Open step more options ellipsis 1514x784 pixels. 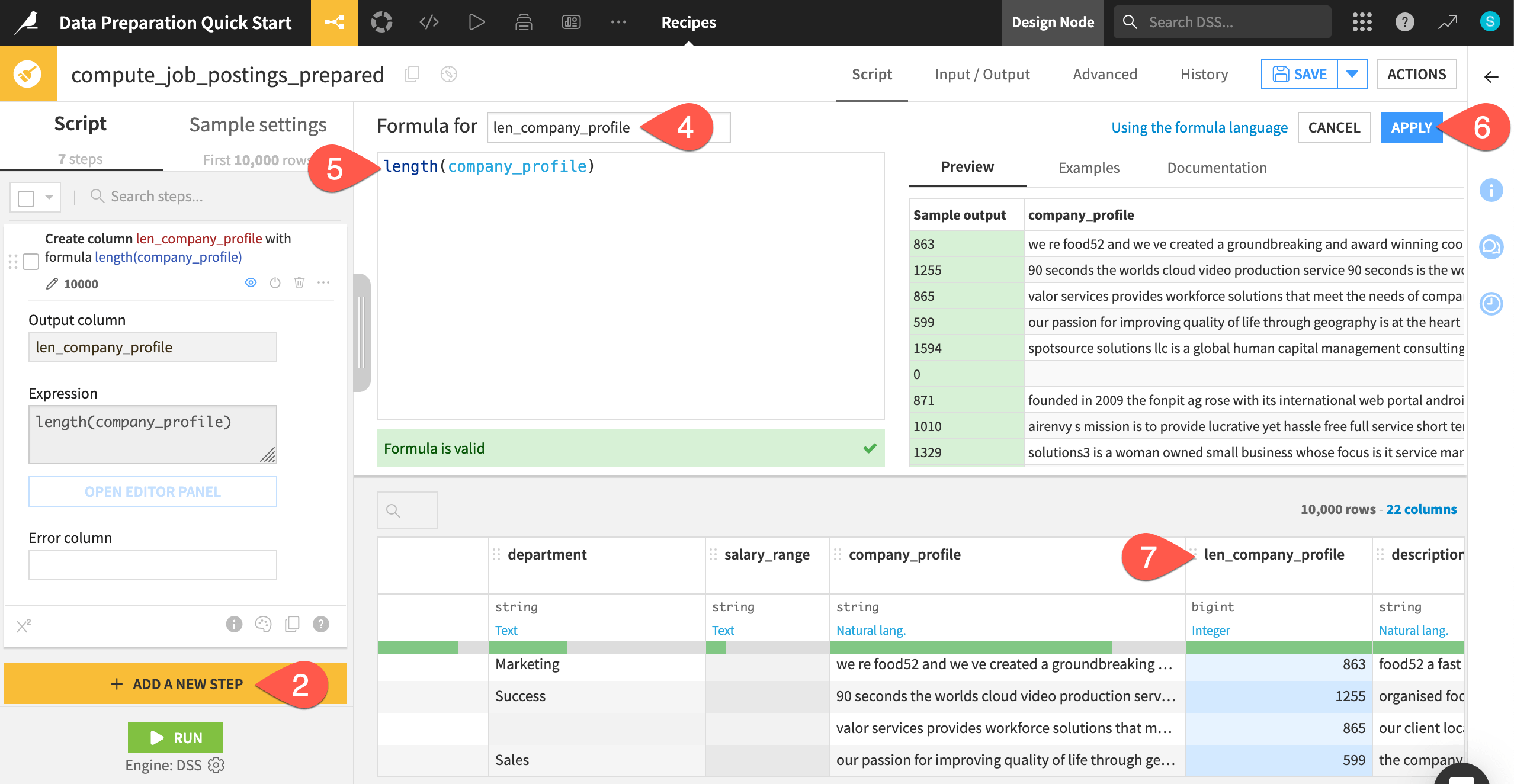(323, 283)
